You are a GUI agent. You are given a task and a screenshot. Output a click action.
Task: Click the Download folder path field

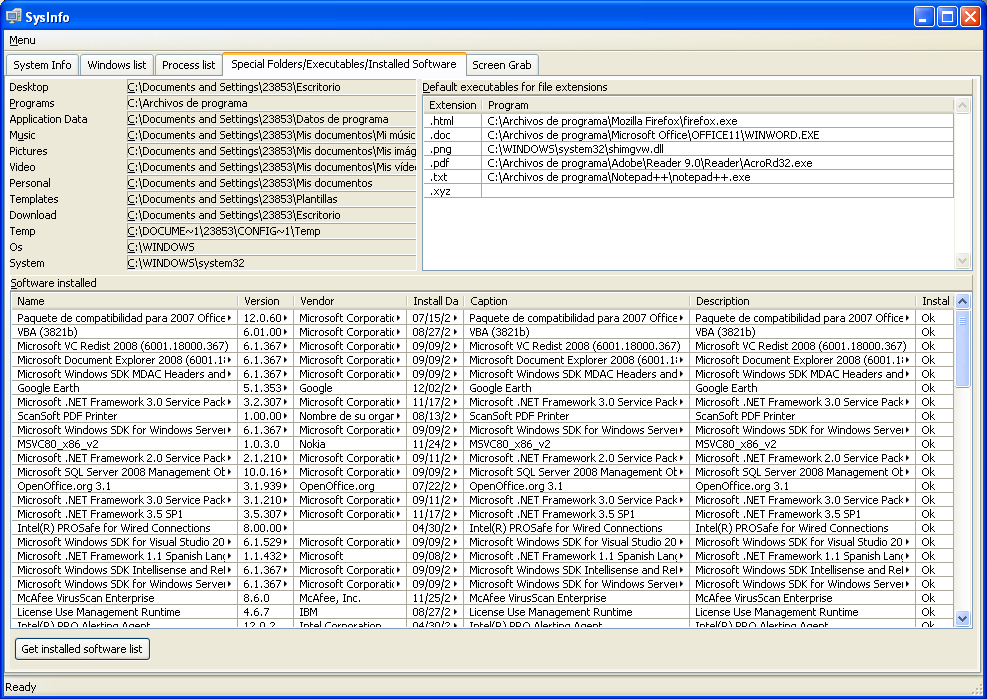pos(271,215)
